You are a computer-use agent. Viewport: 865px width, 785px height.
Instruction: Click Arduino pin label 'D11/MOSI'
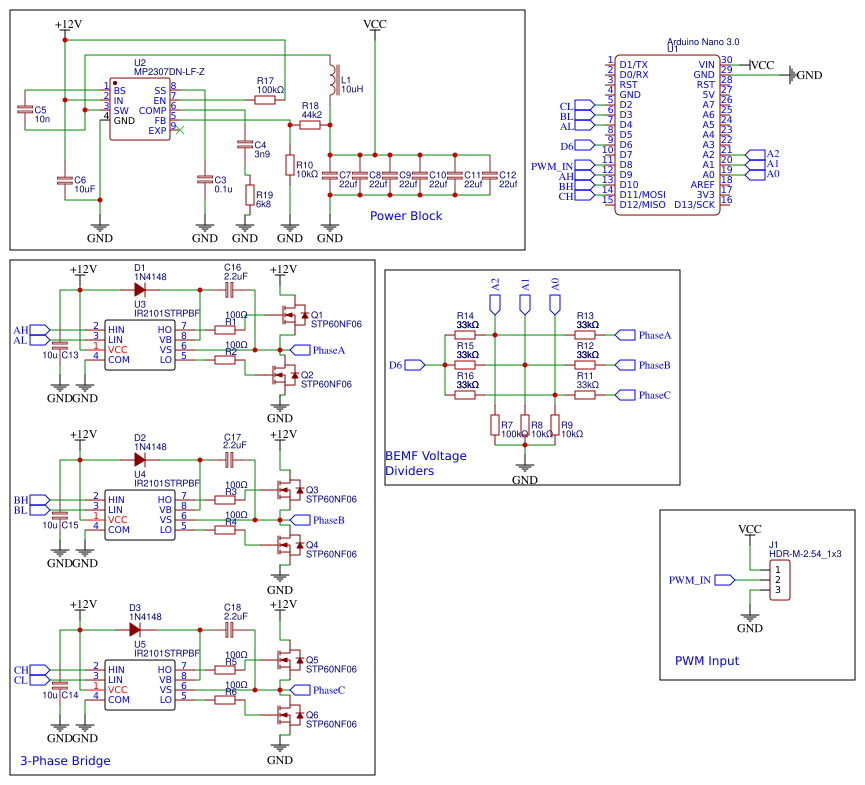click(x=642, y=195)
